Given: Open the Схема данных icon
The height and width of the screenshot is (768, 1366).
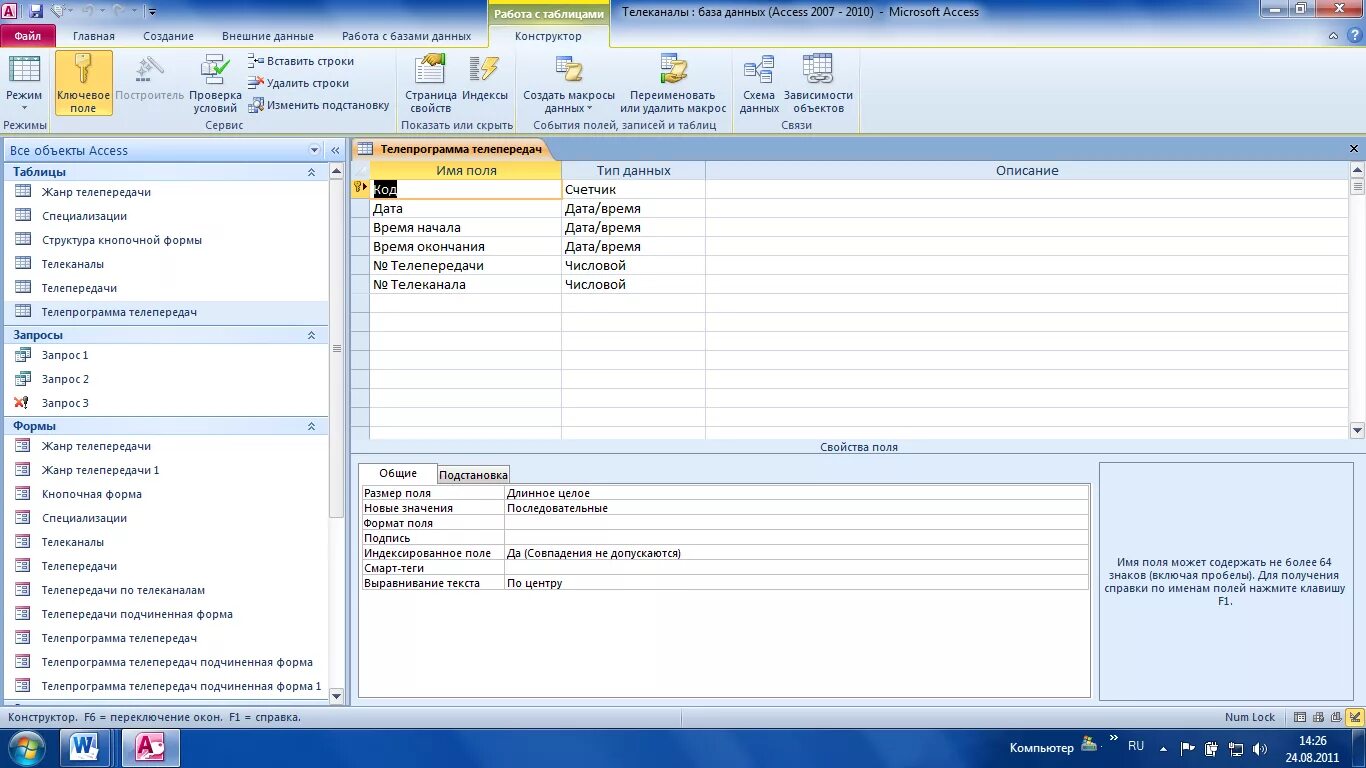Looking at the screenshot, I should [759, 84].
